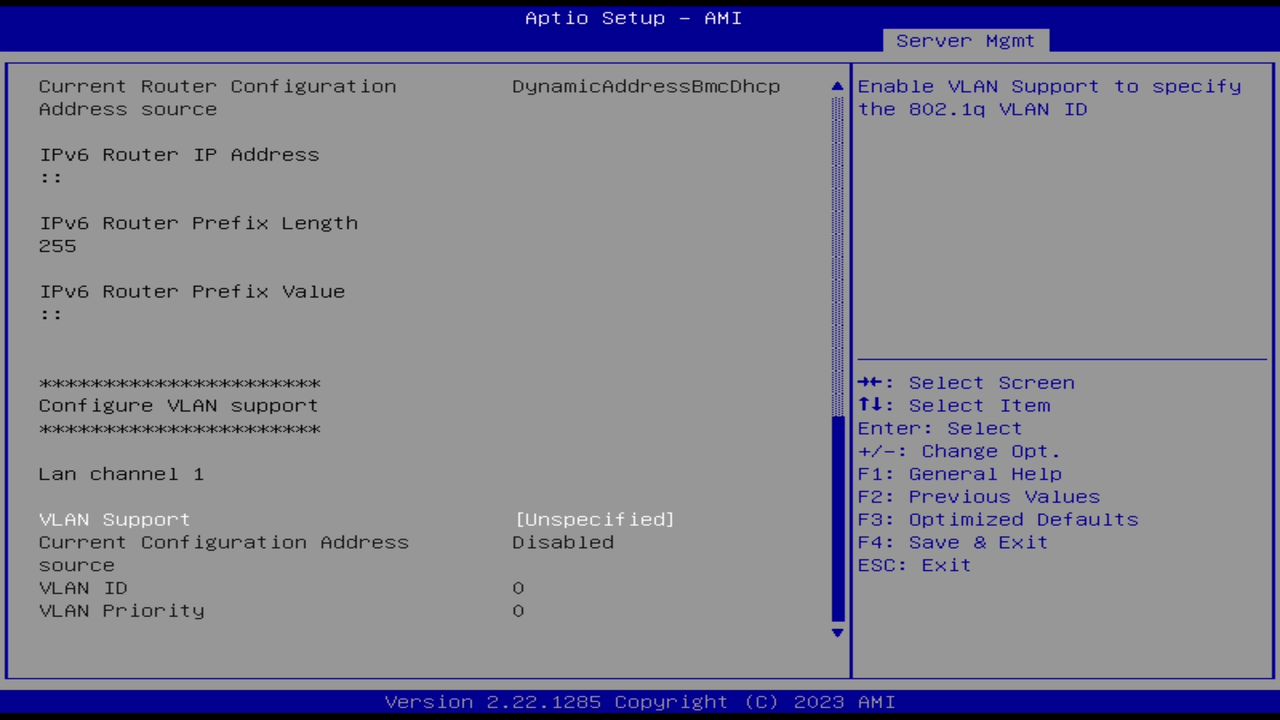
Task: Click the Select Item arrows hint
Action: click(954, 406)
